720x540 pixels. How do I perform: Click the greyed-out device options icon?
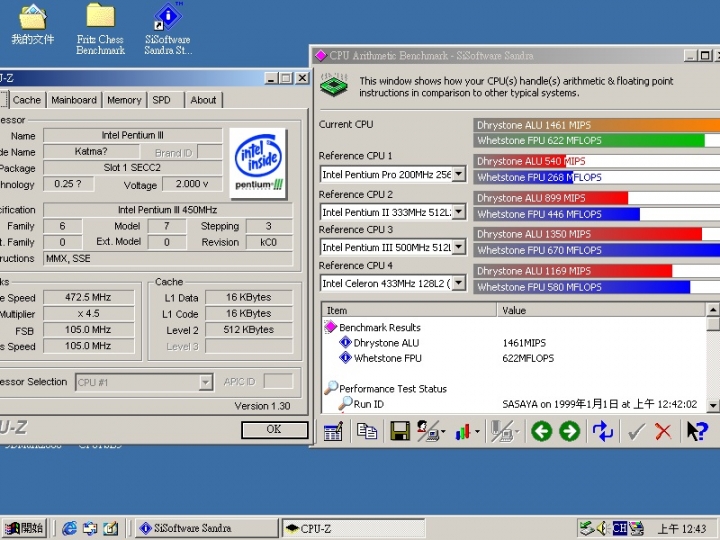(502, 431)
